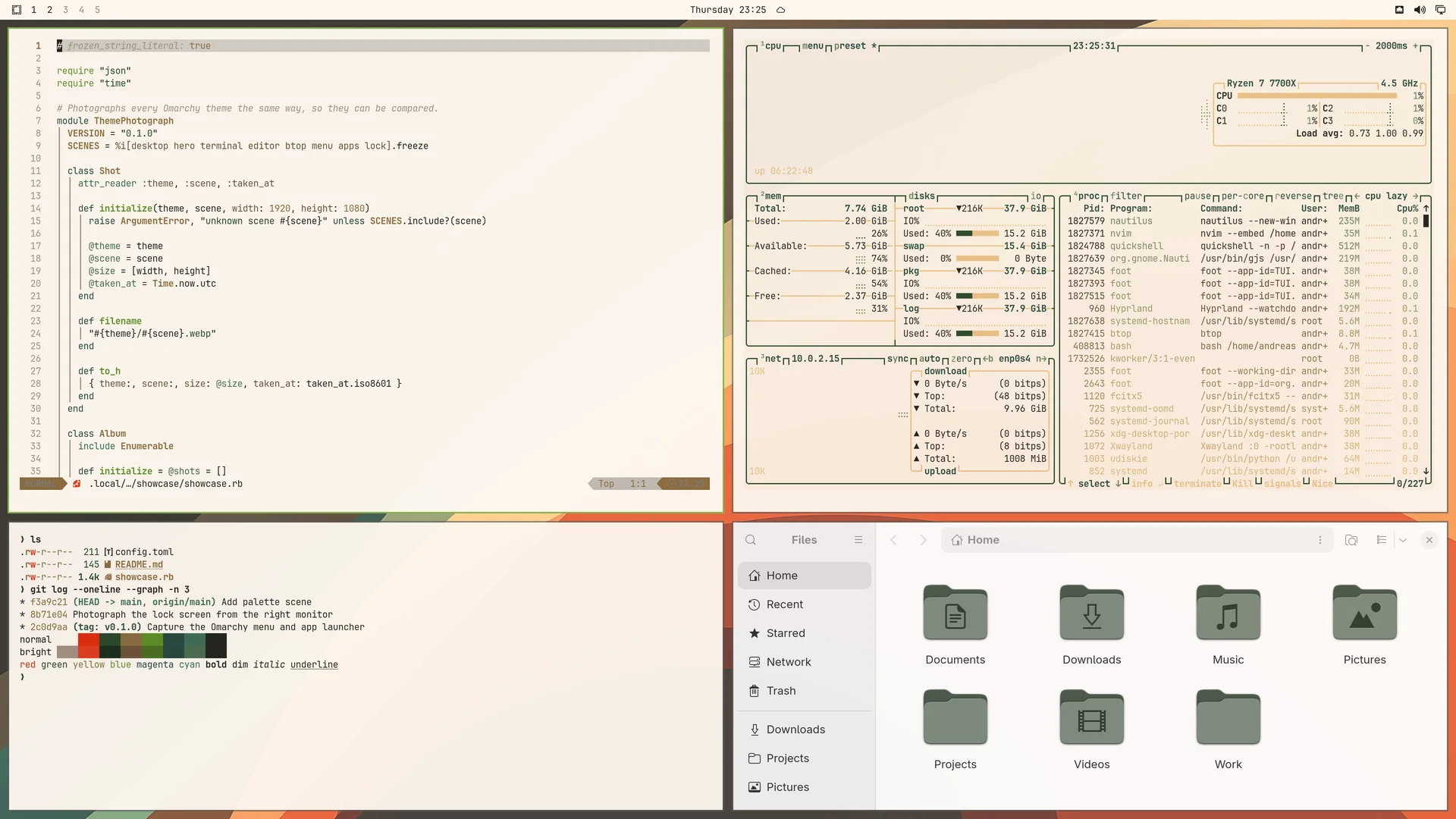
Task: Open Projects bookmark in Files sidebar
Action: [x=805, y=758]
